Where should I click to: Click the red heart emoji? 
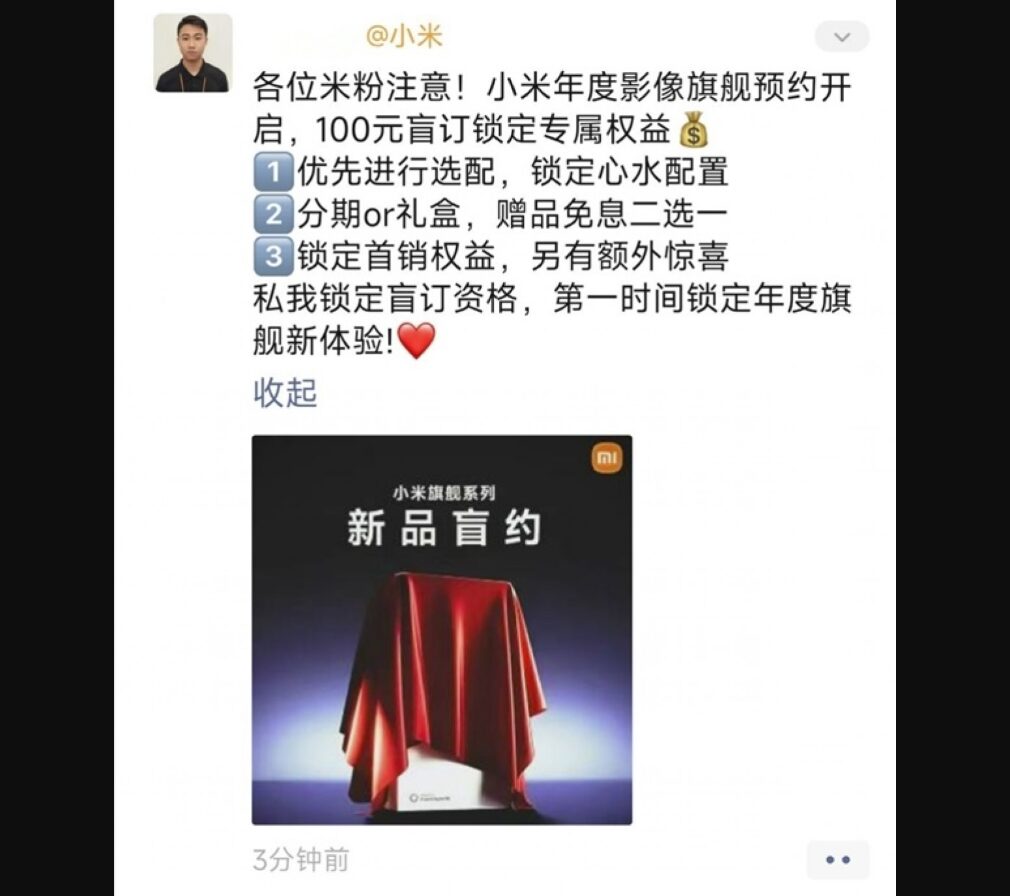[x=417, y=341]
